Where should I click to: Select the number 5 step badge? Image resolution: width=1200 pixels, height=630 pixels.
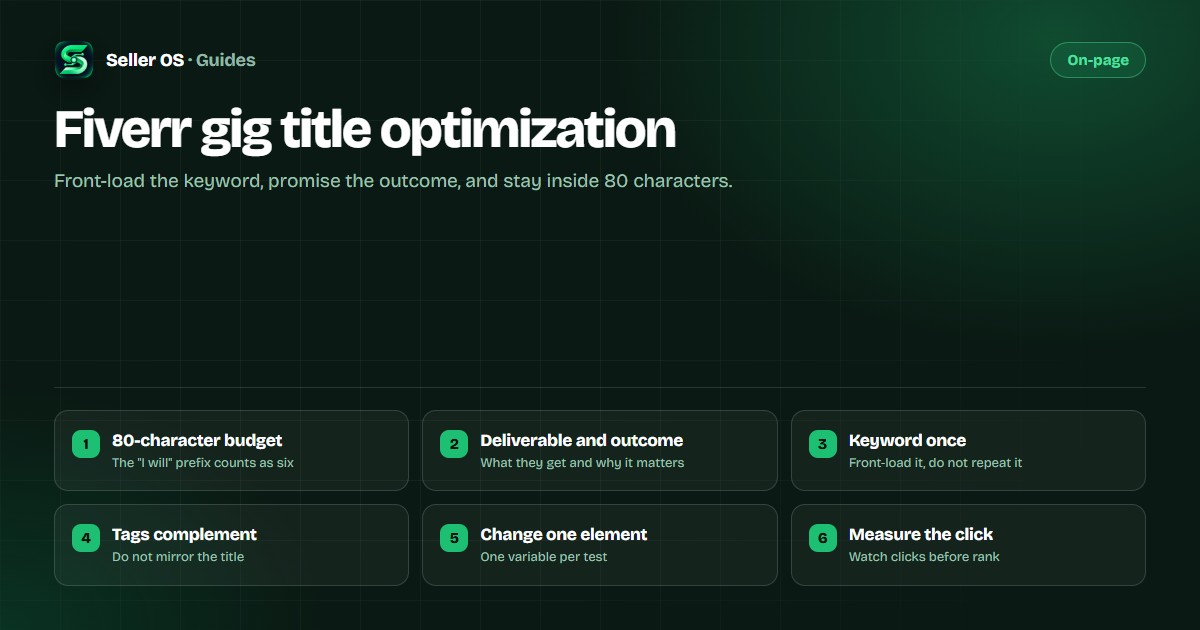pyautogui.click(x=454, y=538)
